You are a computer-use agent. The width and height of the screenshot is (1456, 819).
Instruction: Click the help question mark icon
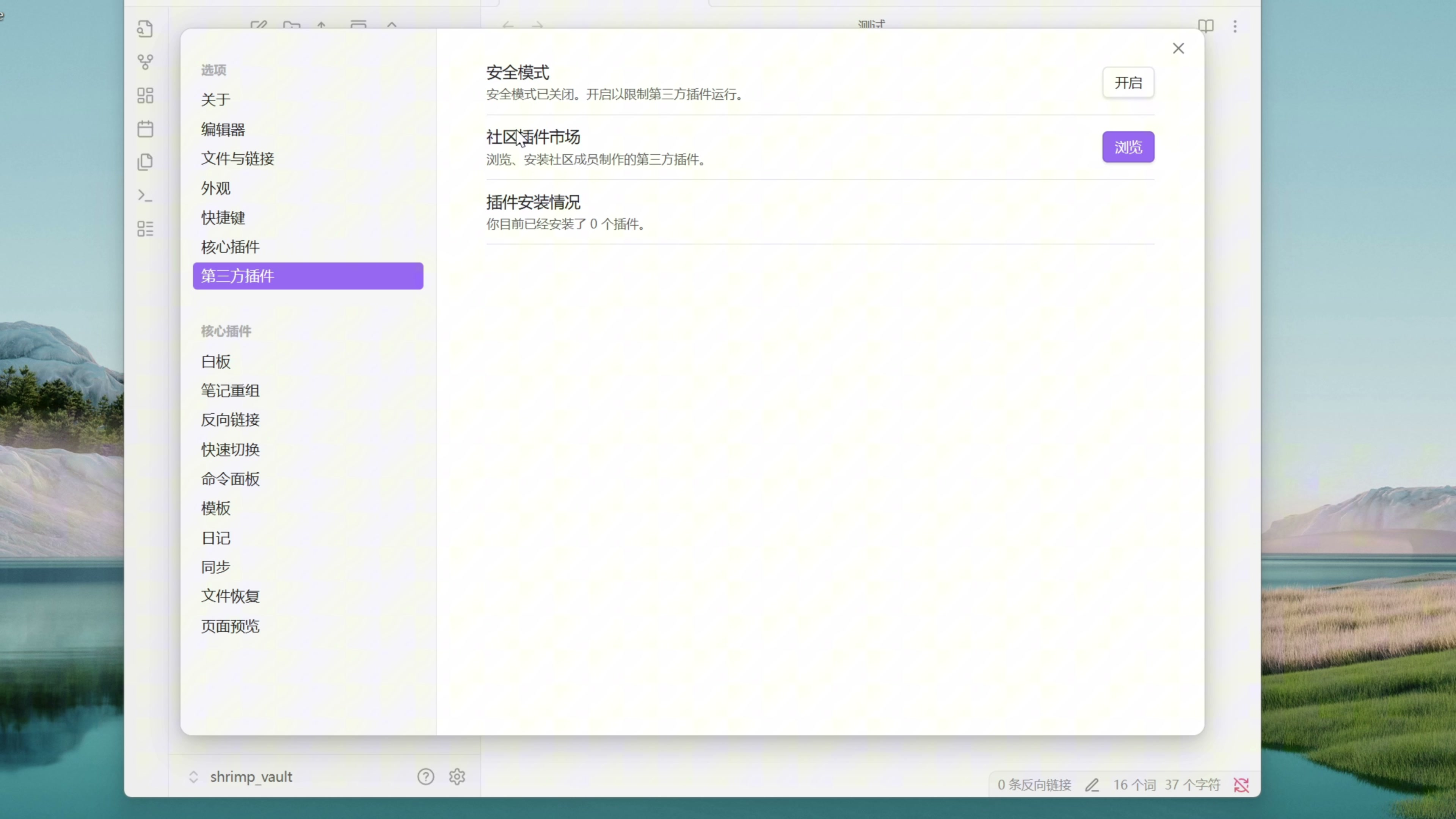425,777
